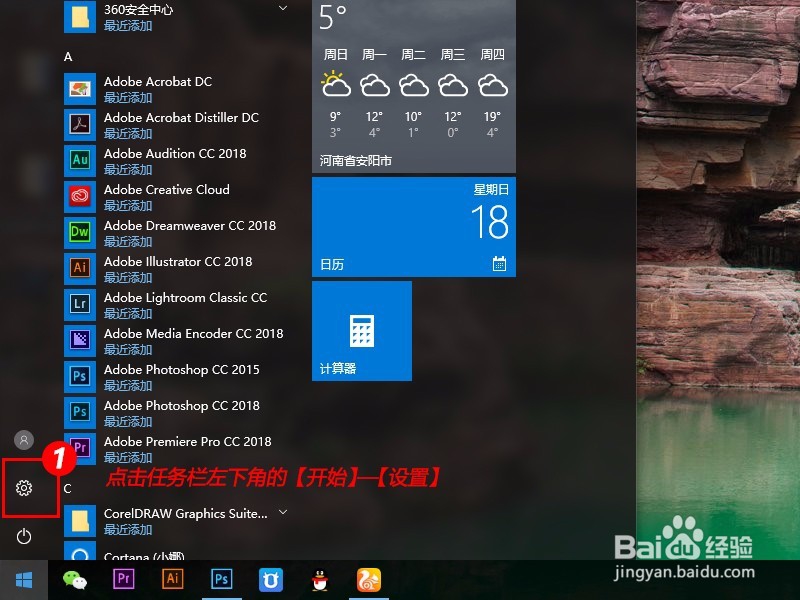Expand CorelDRAW Graphics Suite chevron
Screen dimensions: 800x600
tap(283, 512)
